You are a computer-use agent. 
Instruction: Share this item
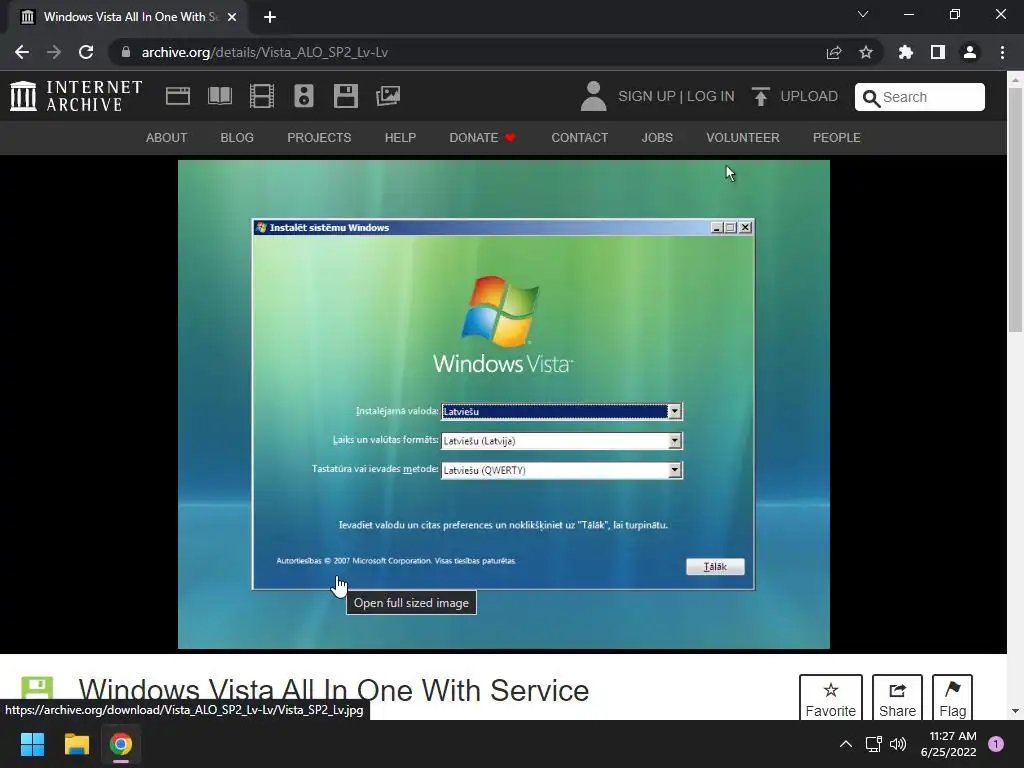pos(897,697)
